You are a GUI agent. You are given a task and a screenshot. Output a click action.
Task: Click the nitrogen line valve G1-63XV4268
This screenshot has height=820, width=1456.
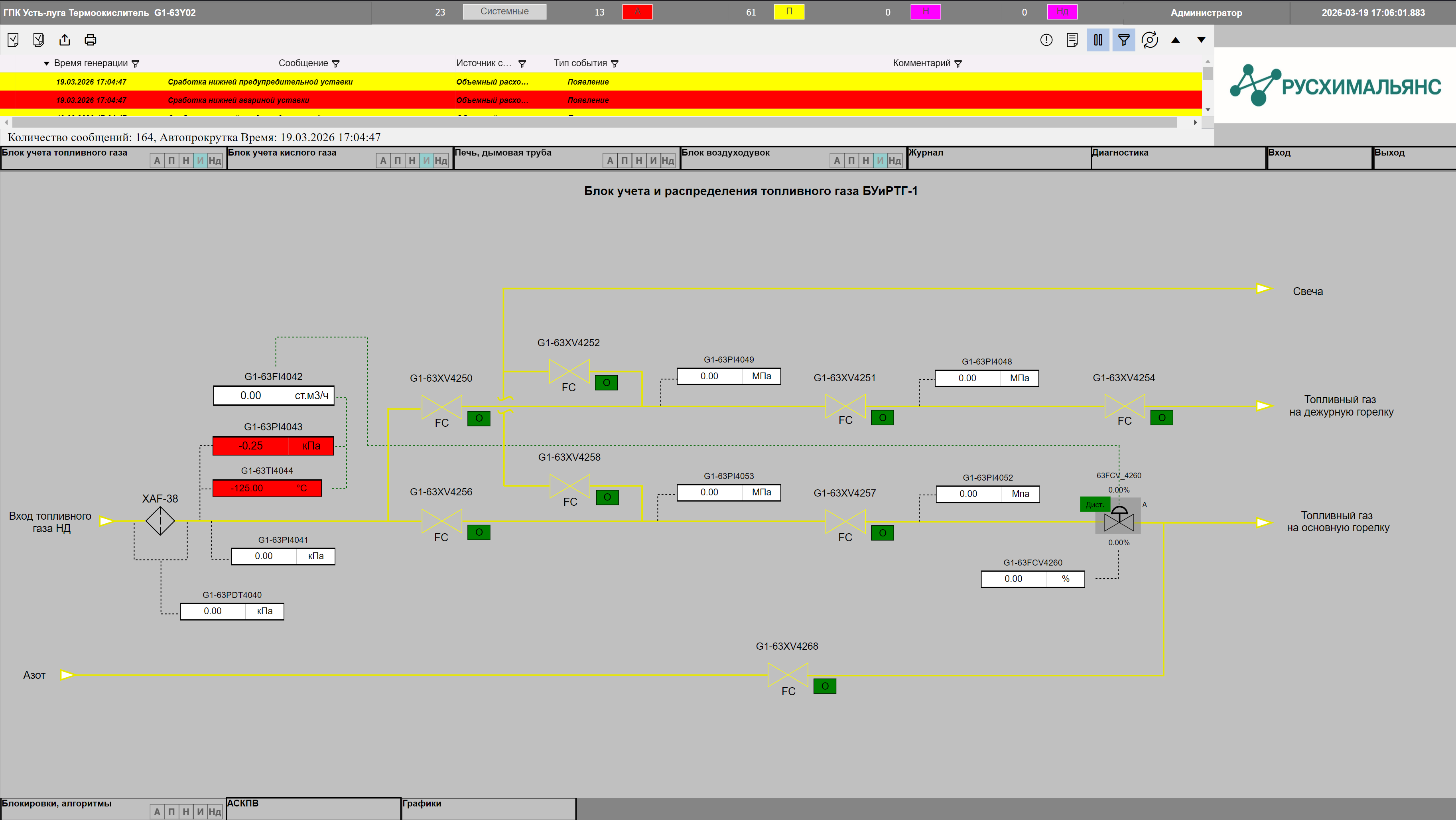(787, 675)
